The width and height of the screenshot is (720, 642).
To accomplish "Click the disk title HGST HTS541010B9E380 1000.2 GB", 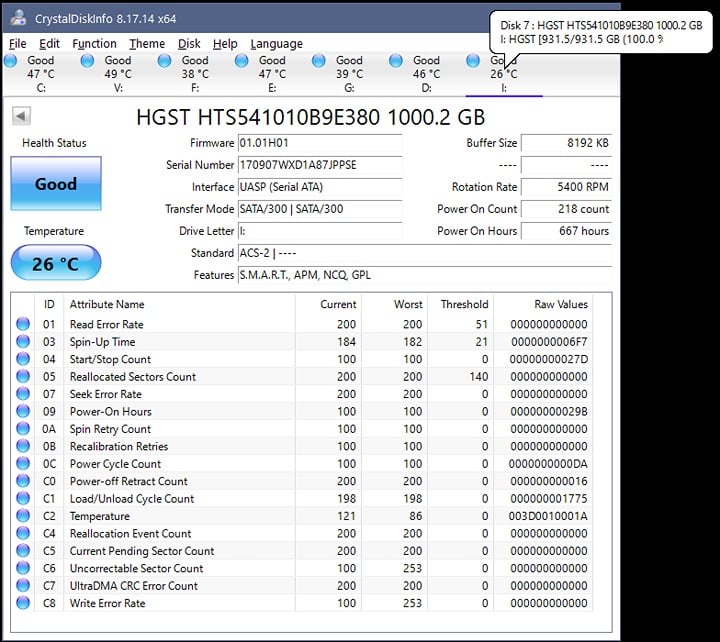I will (310, 117).
